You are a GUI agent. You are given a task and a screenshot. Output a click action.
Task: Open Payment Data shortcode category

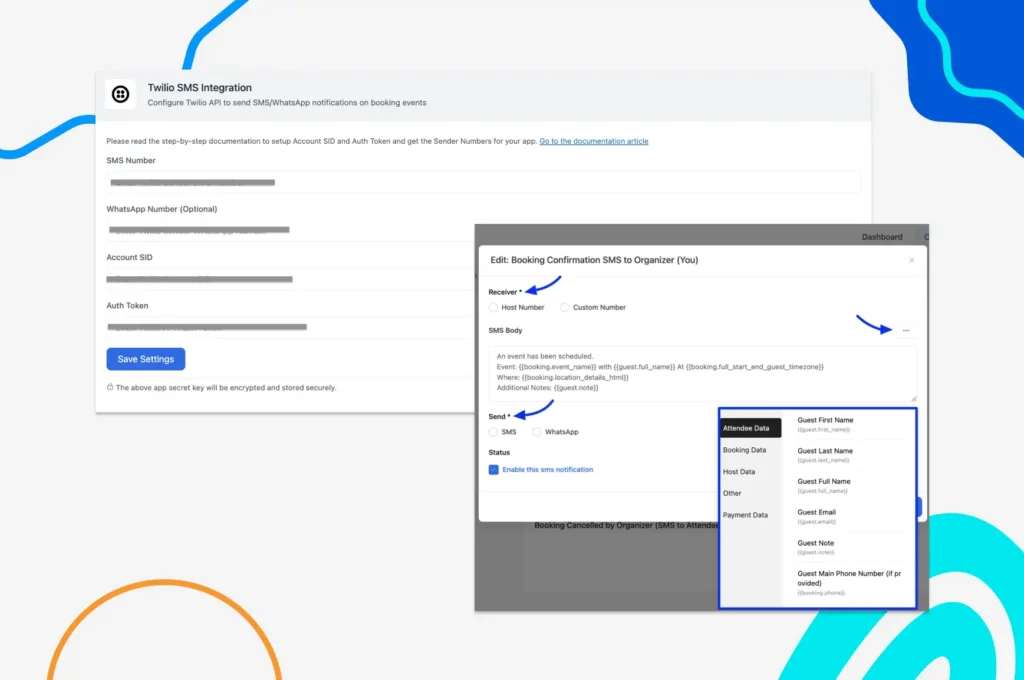(x=745, y=515)
